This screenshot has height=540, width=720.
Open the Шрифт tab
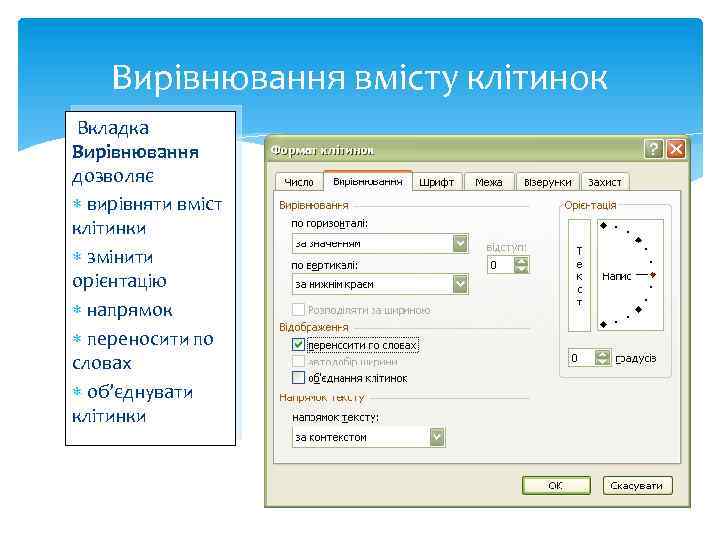436,182
